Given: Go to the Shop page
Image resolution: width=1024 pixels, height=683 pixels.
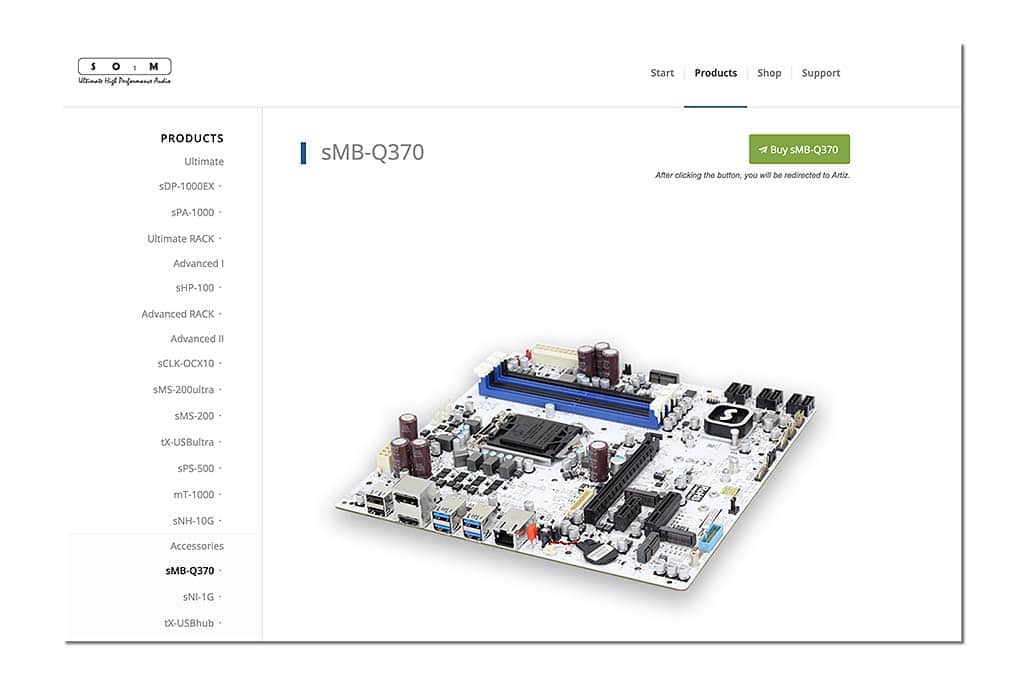Looking at the screenshot, I should click(769, 73).
